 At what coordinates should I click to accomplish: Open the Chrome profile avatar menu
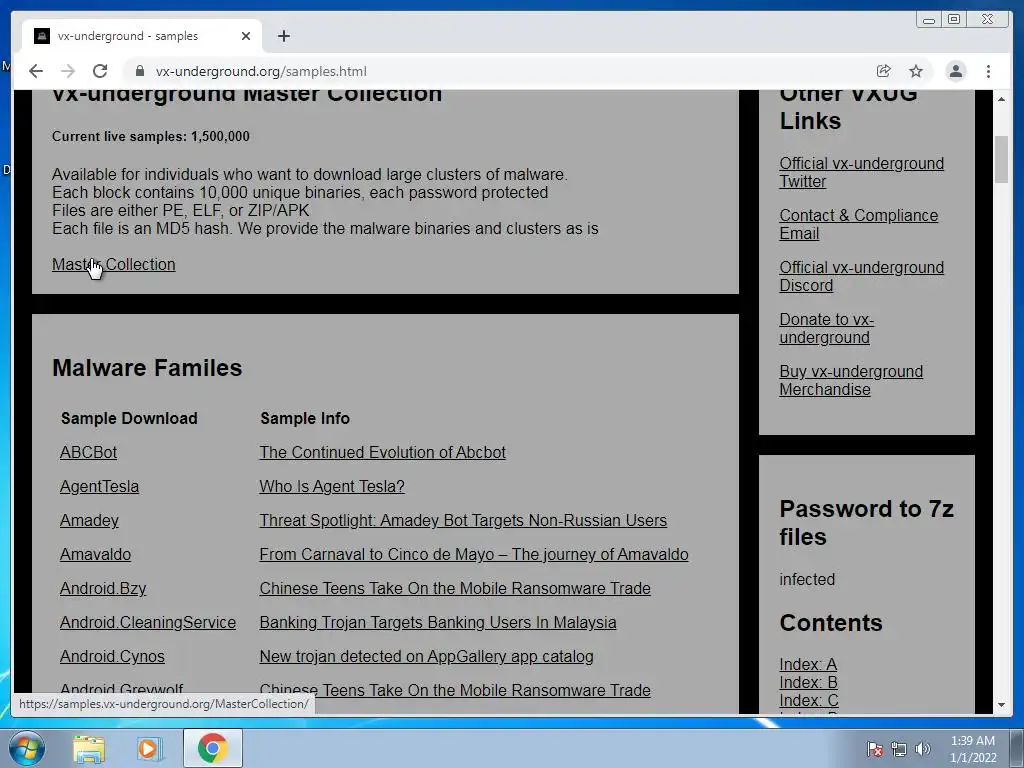(955, 71)
